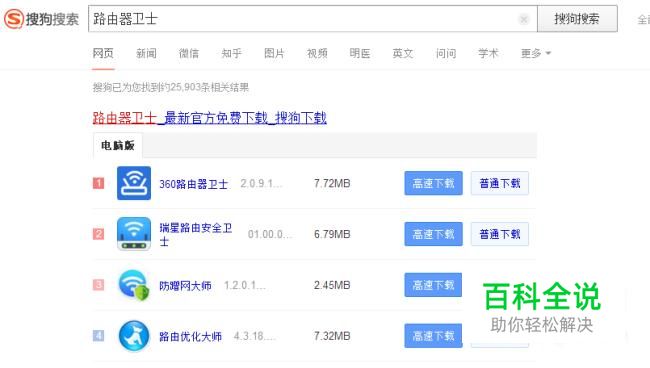
Task: Click version text 01.00.0...
Action: point(270,234)
